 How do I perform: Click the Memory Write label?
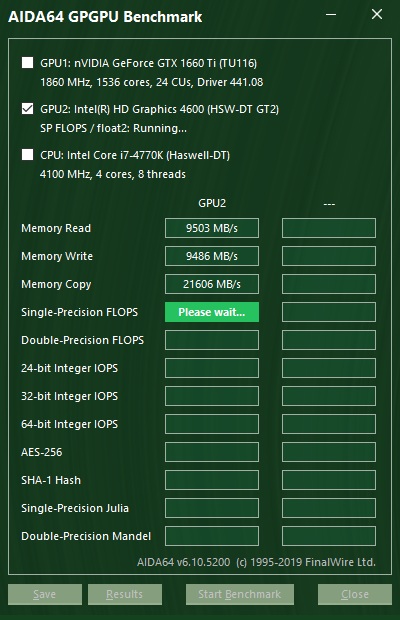(57, 256)
